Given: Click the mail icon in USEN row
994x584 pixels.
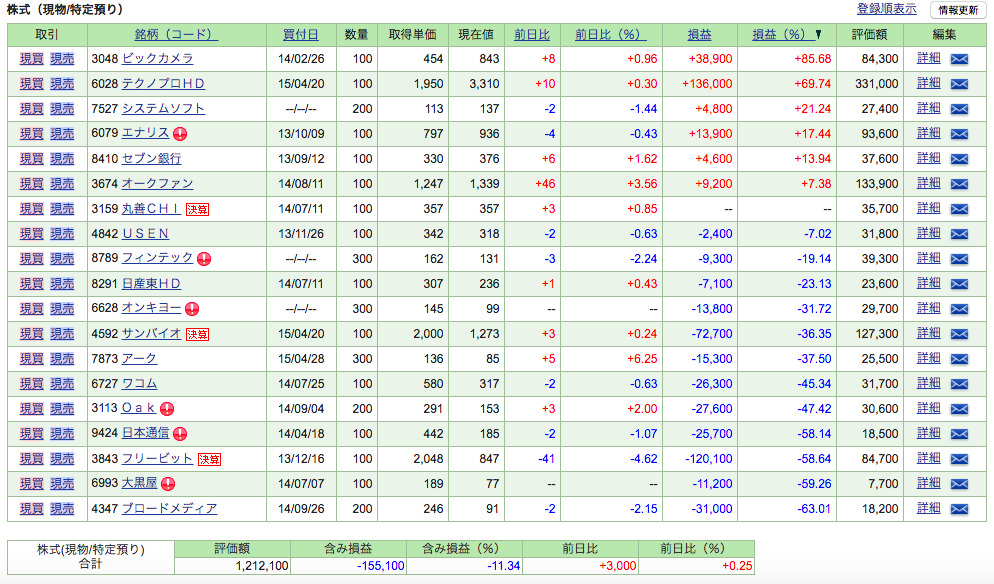Looking at the screenshot, I should (x=959, y=234).
